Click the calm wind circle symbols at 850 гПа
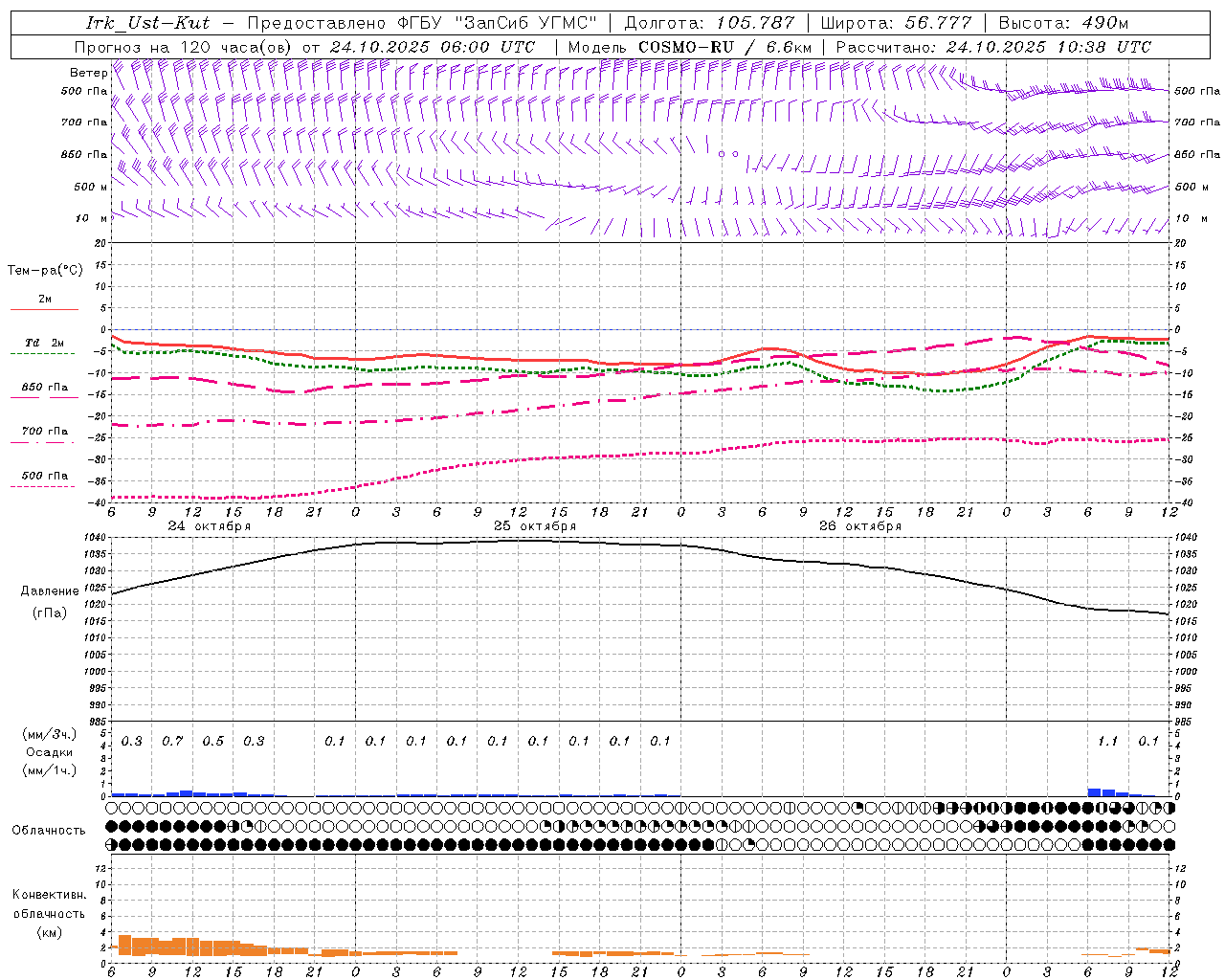1225x980 pixels. [x=728, y=153]
